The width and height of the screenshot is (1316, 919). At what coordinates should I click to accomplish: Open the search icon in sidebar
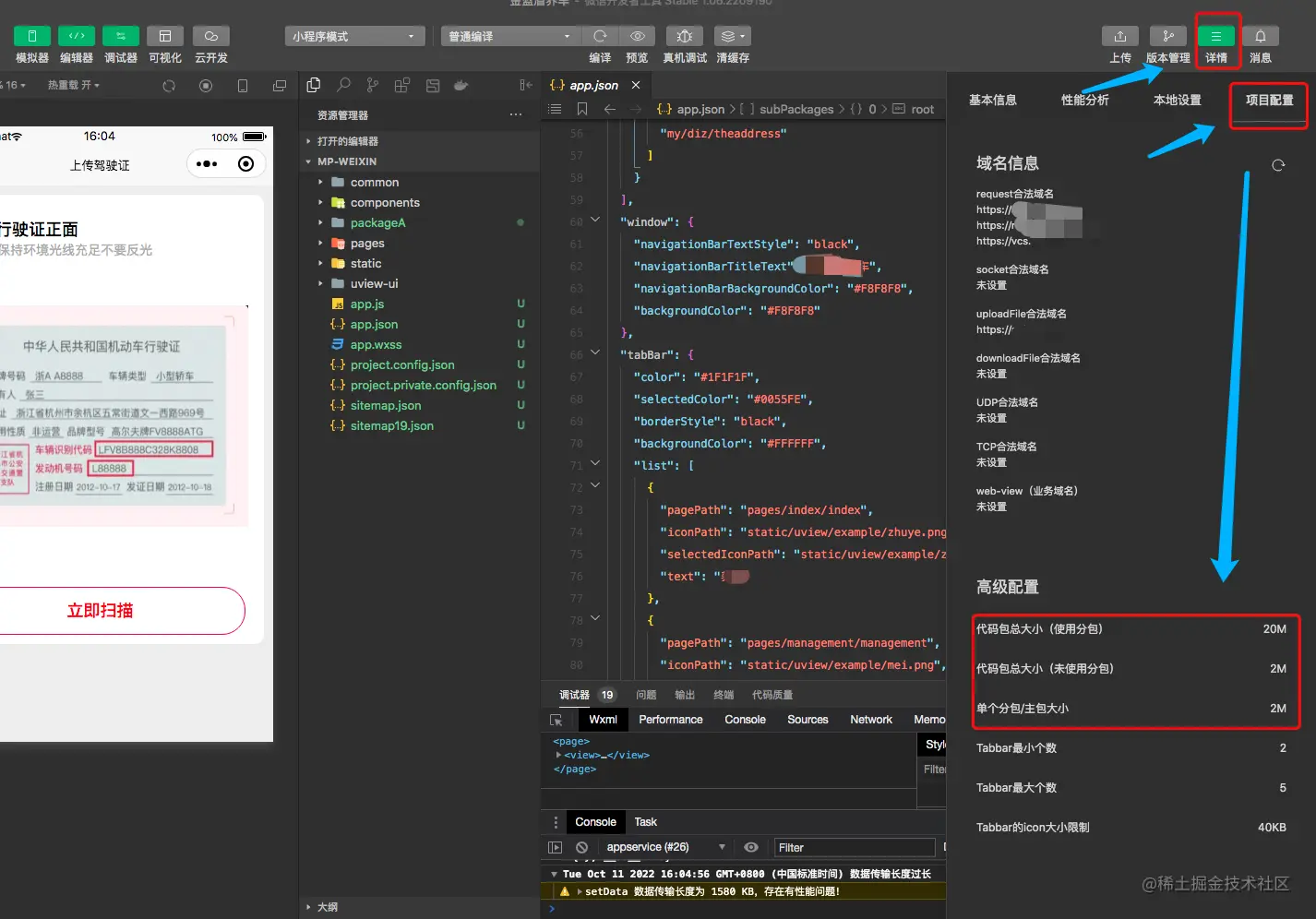343,85
